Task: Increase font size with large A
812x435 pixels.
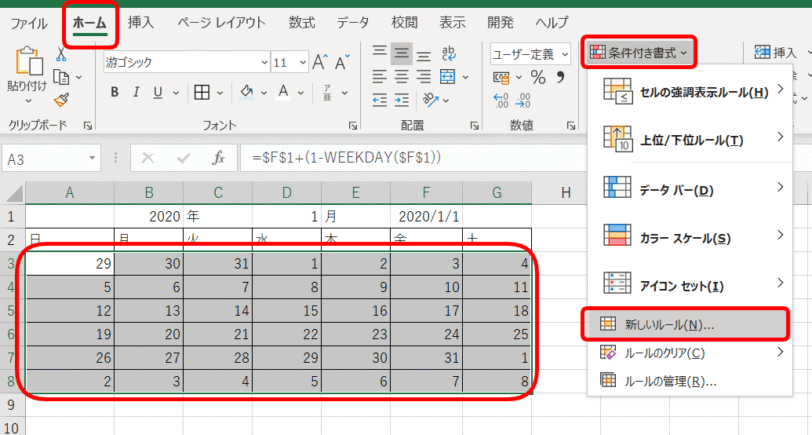Action: click(x=320, y=62)
